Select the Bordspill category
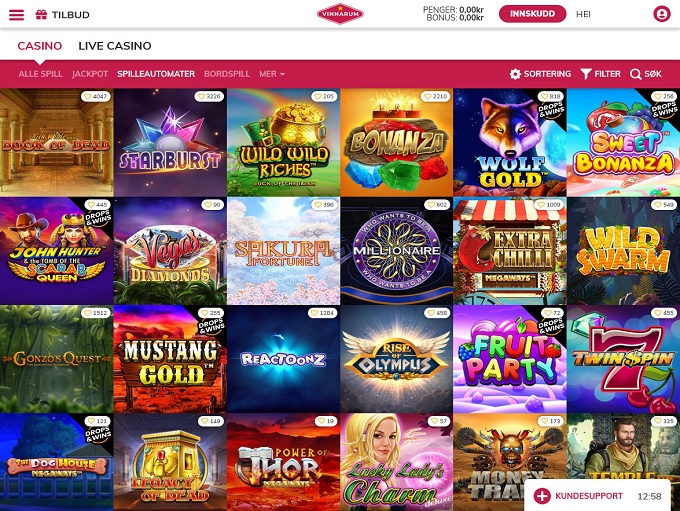 pyautogui.click(x=227, y=74)
